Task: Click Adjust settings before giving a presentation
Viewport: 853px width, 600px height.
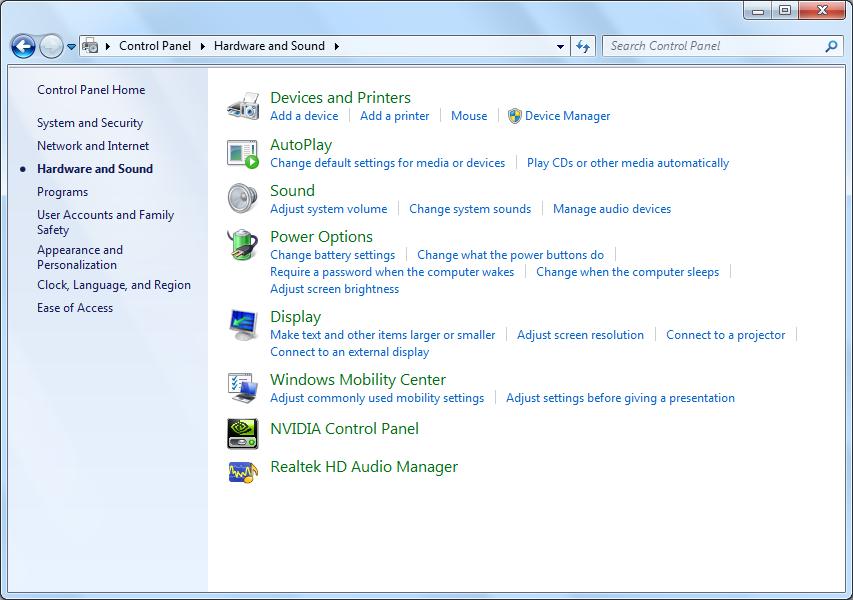Action: [620, 398]
